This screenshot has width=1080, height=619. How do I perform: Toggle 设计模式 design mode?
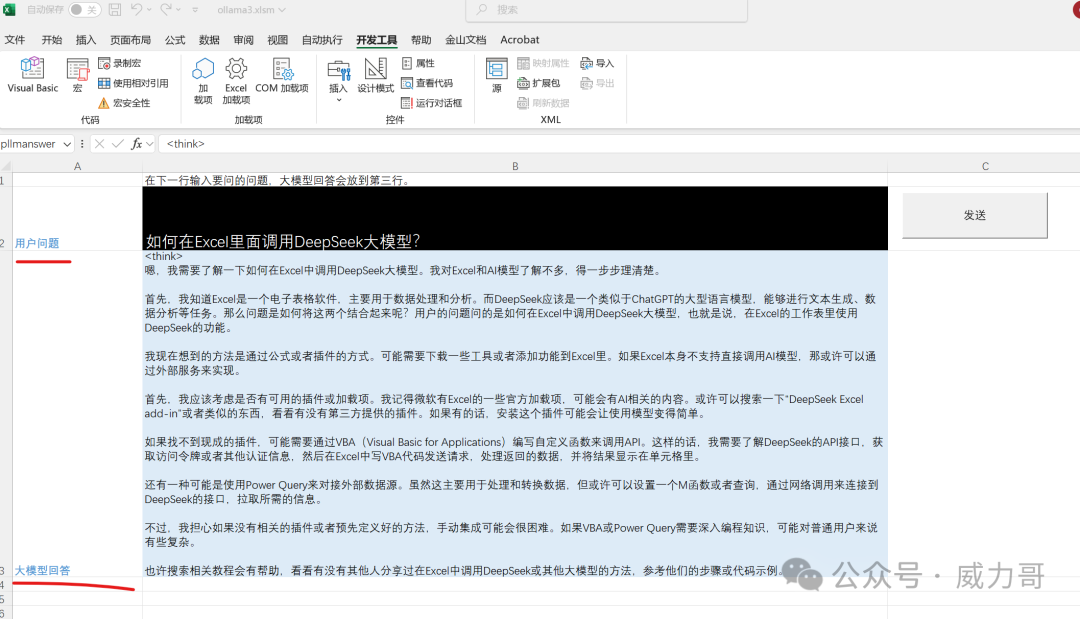point(376,75)
